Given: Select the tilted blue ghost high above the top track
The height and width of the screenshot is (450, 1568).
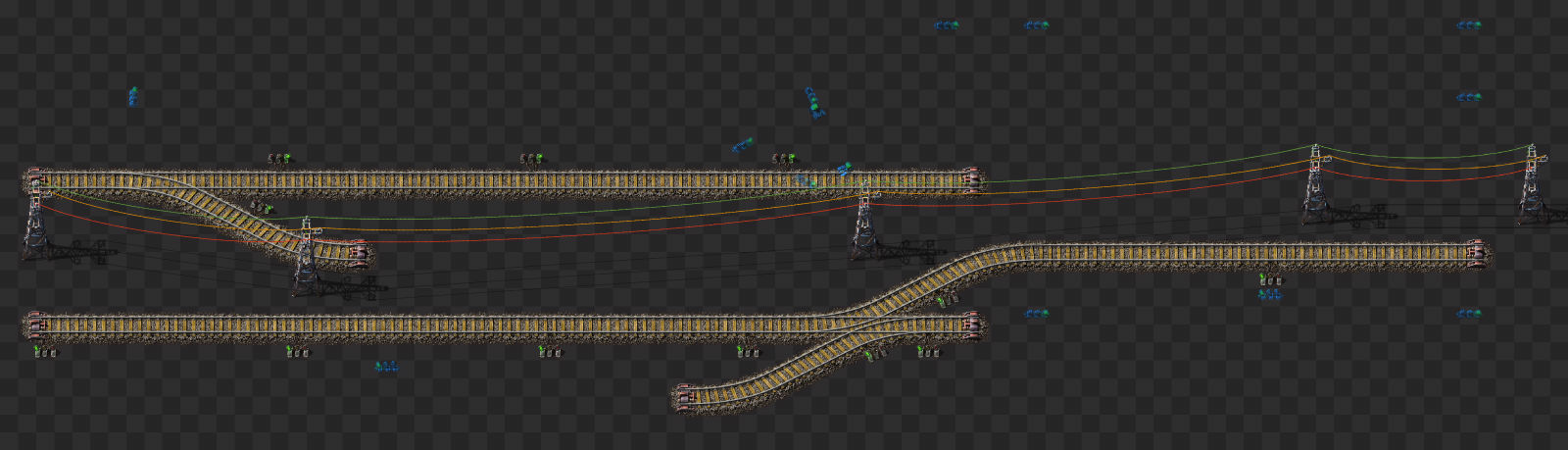Looking at the screenshot, I should 814,102.
